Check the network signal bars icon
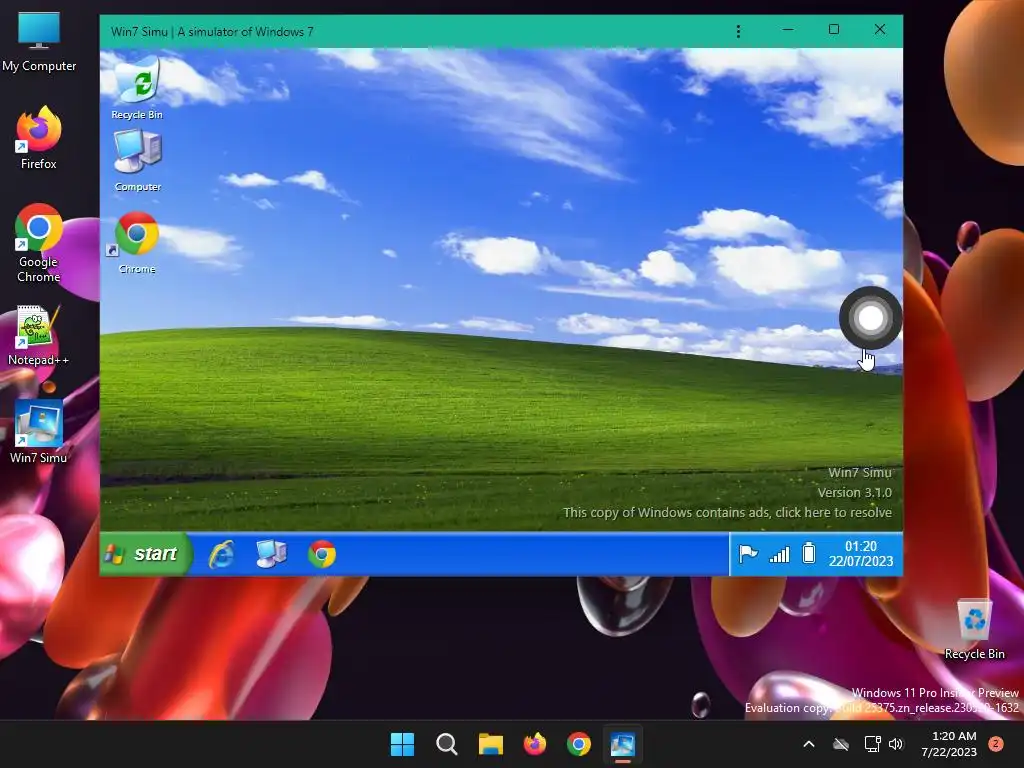1024x768 pixels. (x=779, y=554)
